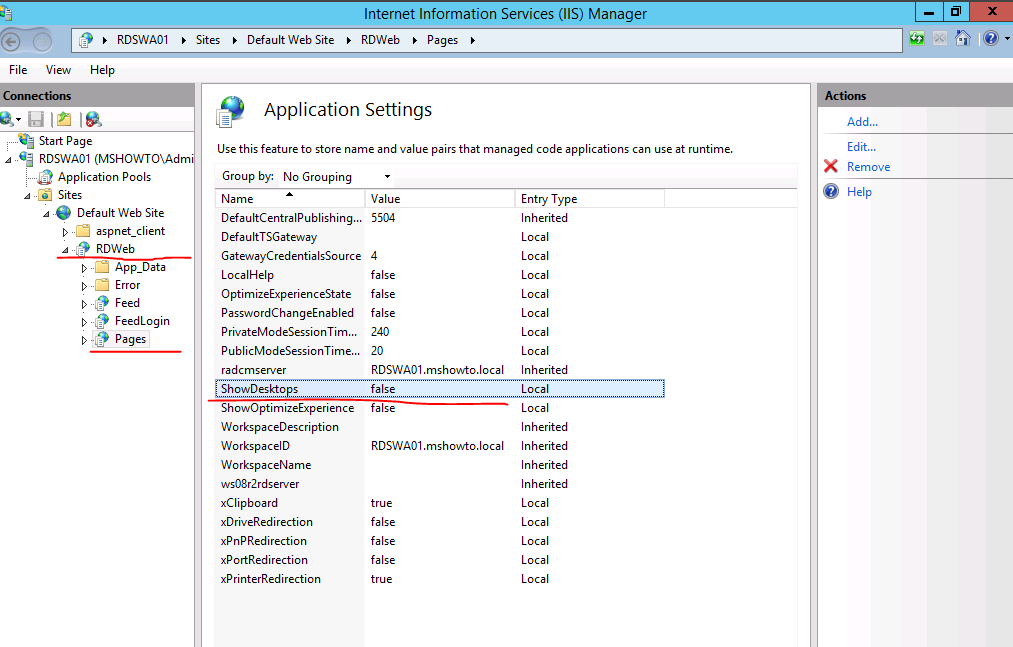Click the red X Remove icon

[831, 167]
